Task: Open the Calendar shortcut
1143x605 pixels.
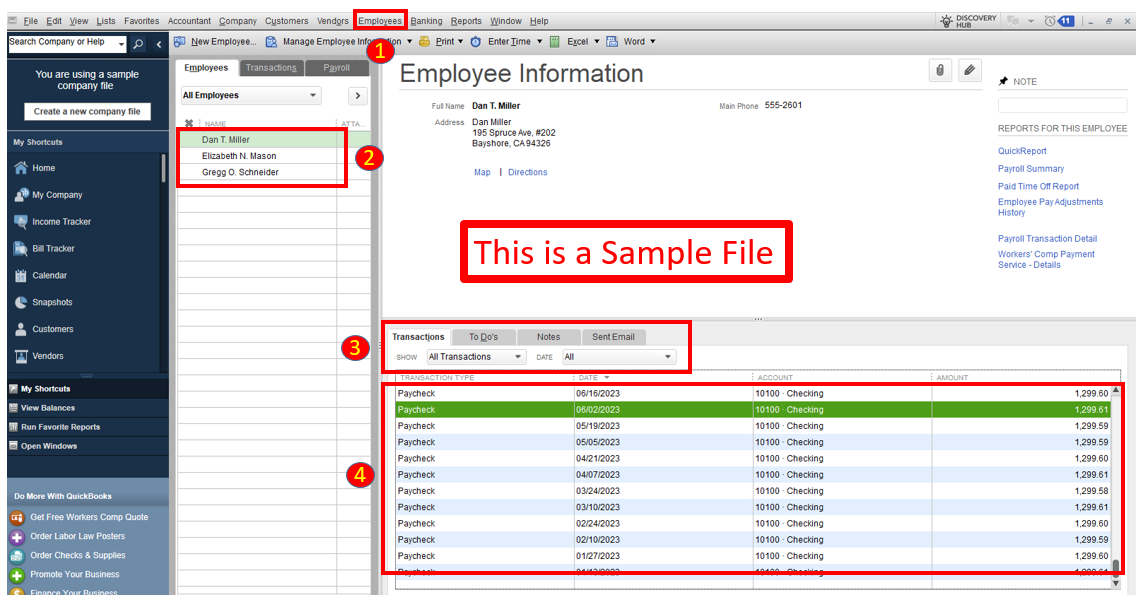Action: click(x=40, y=276)
